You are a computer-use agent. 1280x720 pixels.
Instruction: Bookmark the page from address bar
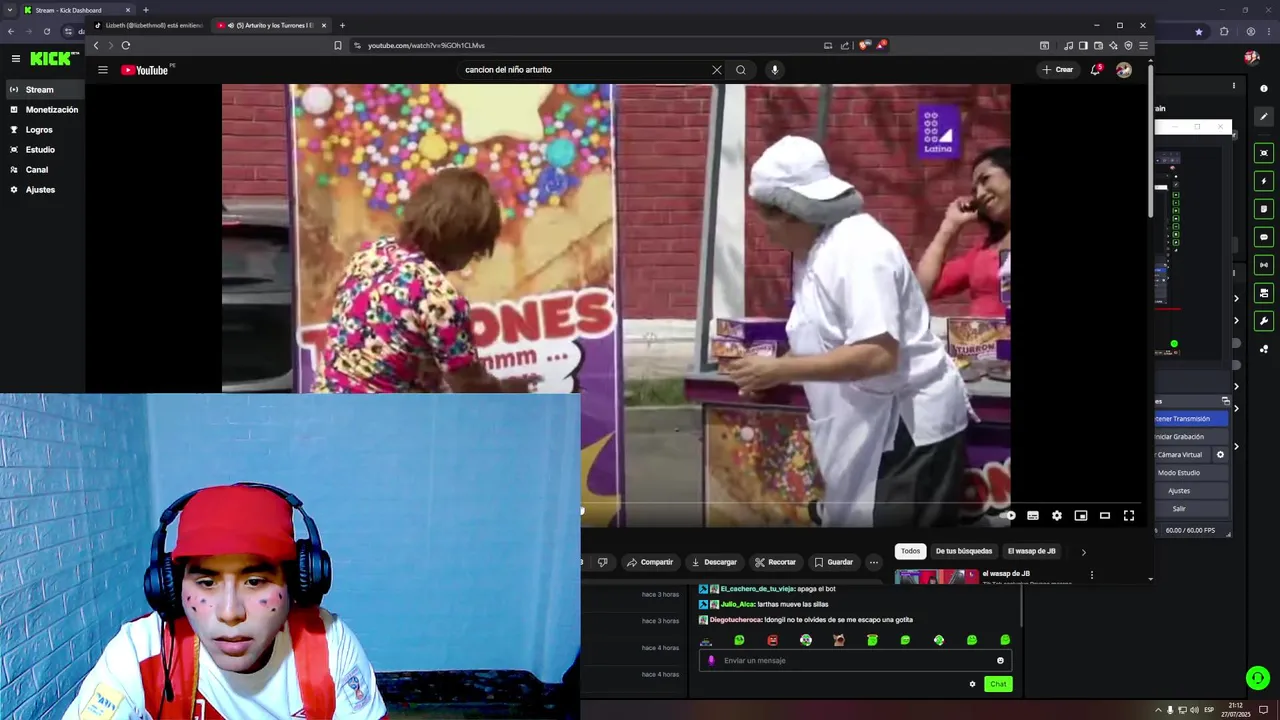pyautogui.click(x=338, y=45)
